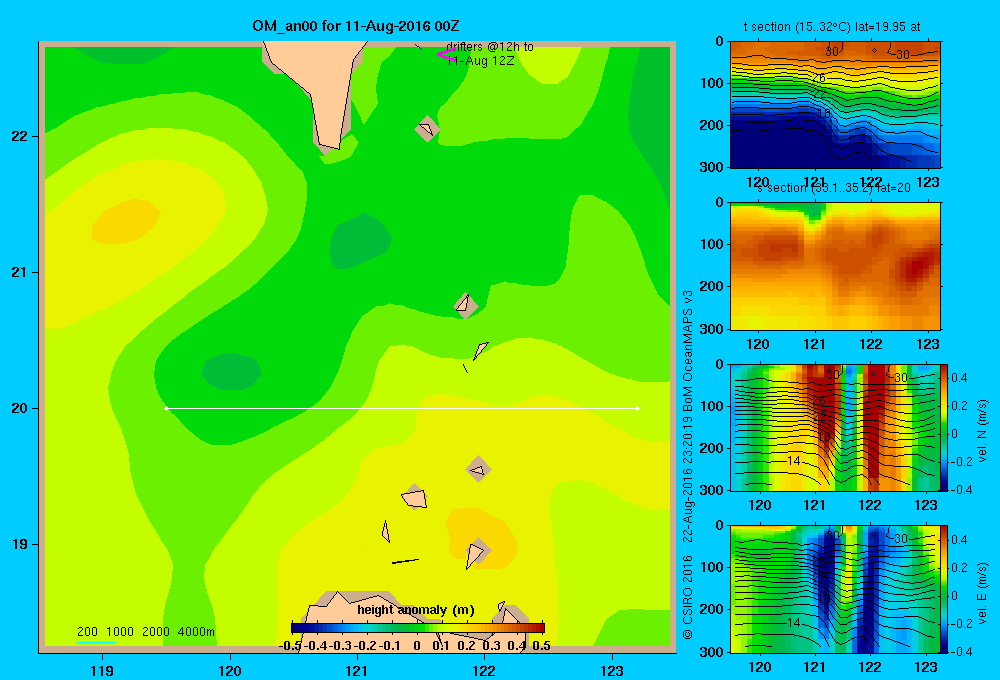Click the vel. N colorbar strip
The height and width of the screenshot is (680, 1000).
[x=944, y=427]
